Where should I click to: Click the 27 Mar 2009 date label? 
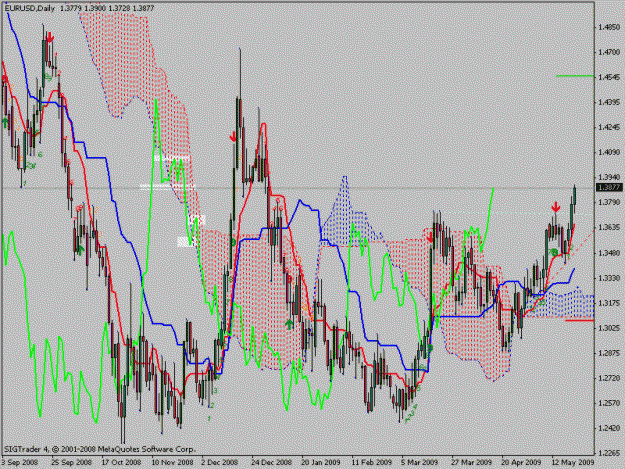pyautogui.click(x=471, y=462)
